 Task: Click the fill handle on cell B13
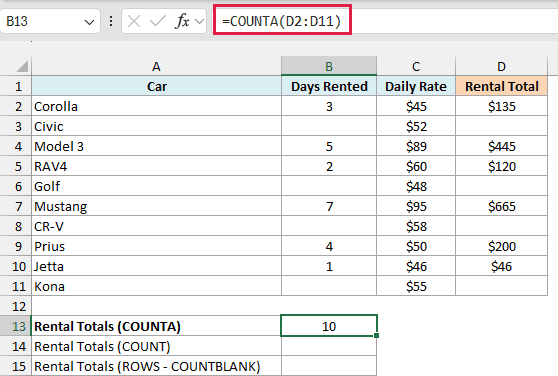coord(377,335)
